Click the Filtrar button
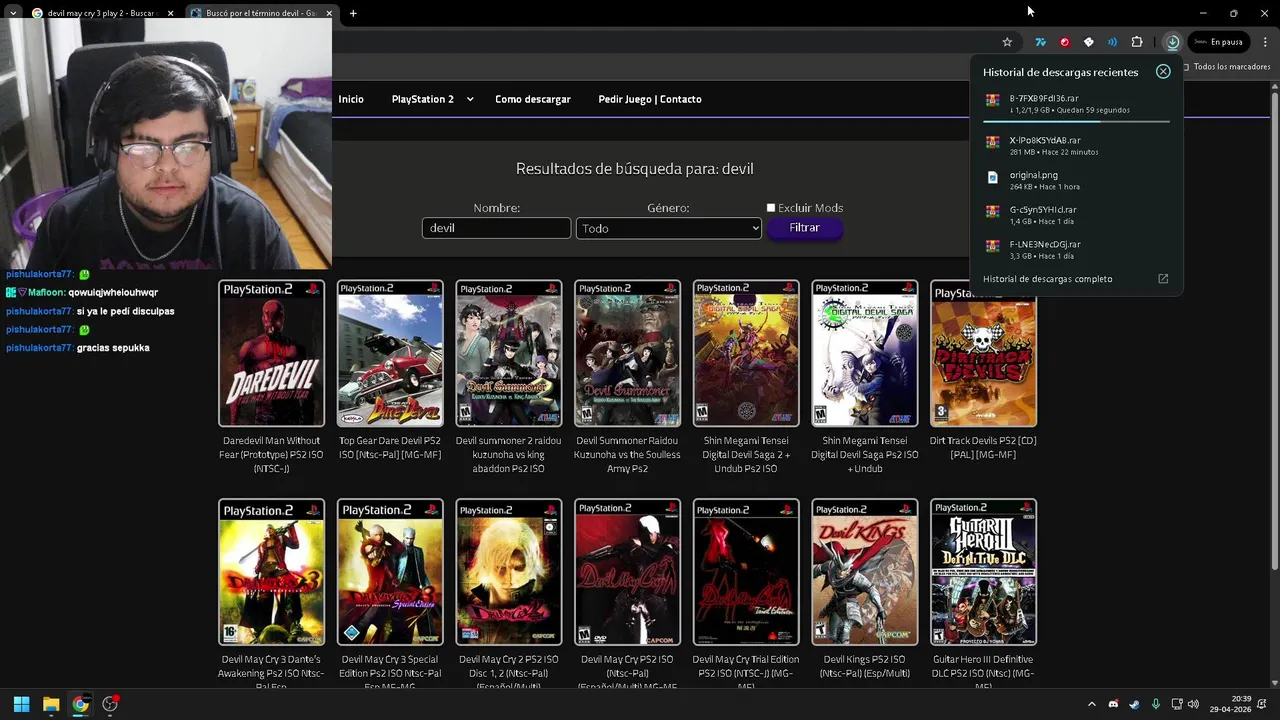 click(x=804, y=228)
